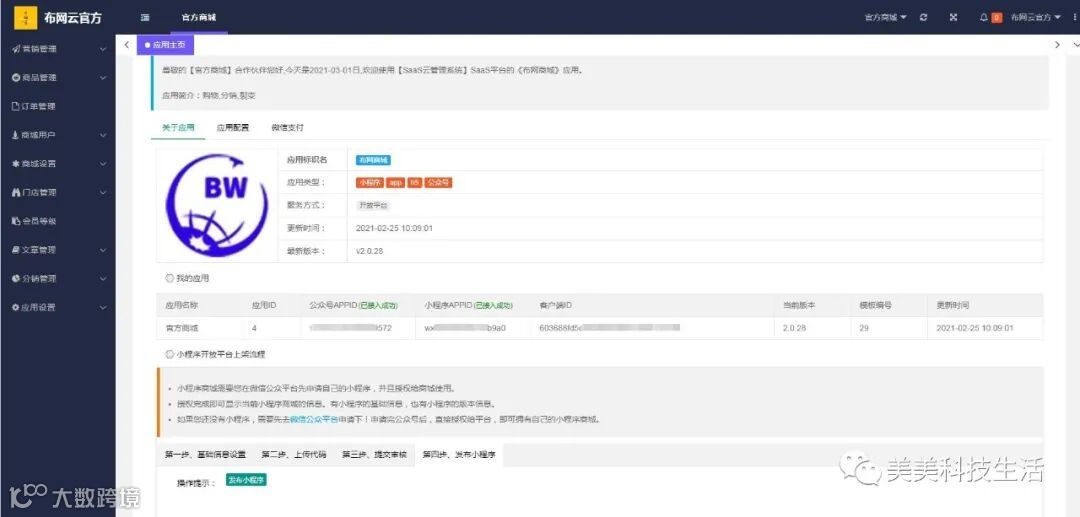This screenshot has height=517, width=1080.
Task: Click the orange app type tag
Action: tap(395, 183)
